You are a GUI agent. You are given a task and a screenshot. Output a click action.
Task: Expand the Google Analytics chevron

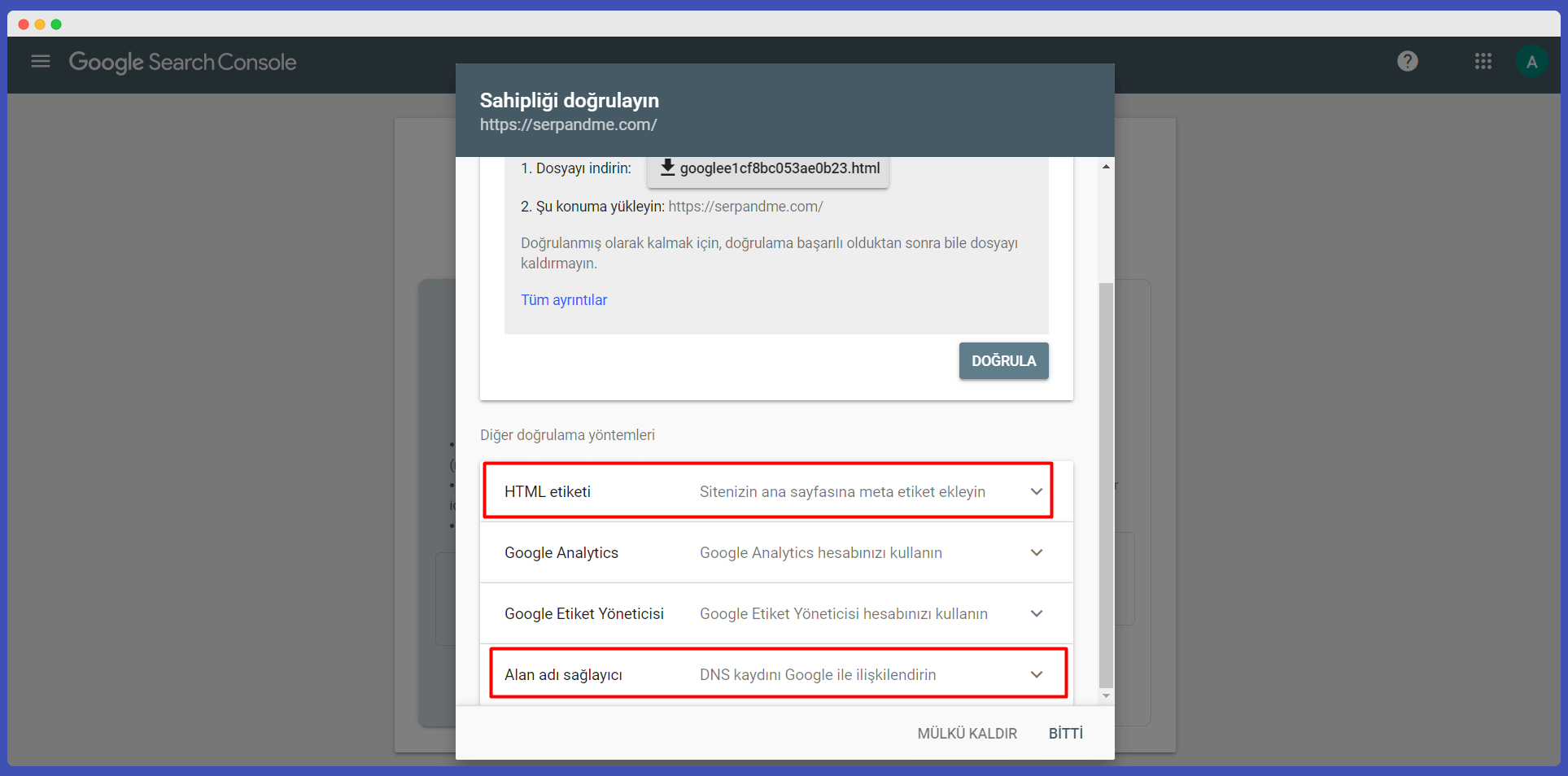pos(1037,552)
